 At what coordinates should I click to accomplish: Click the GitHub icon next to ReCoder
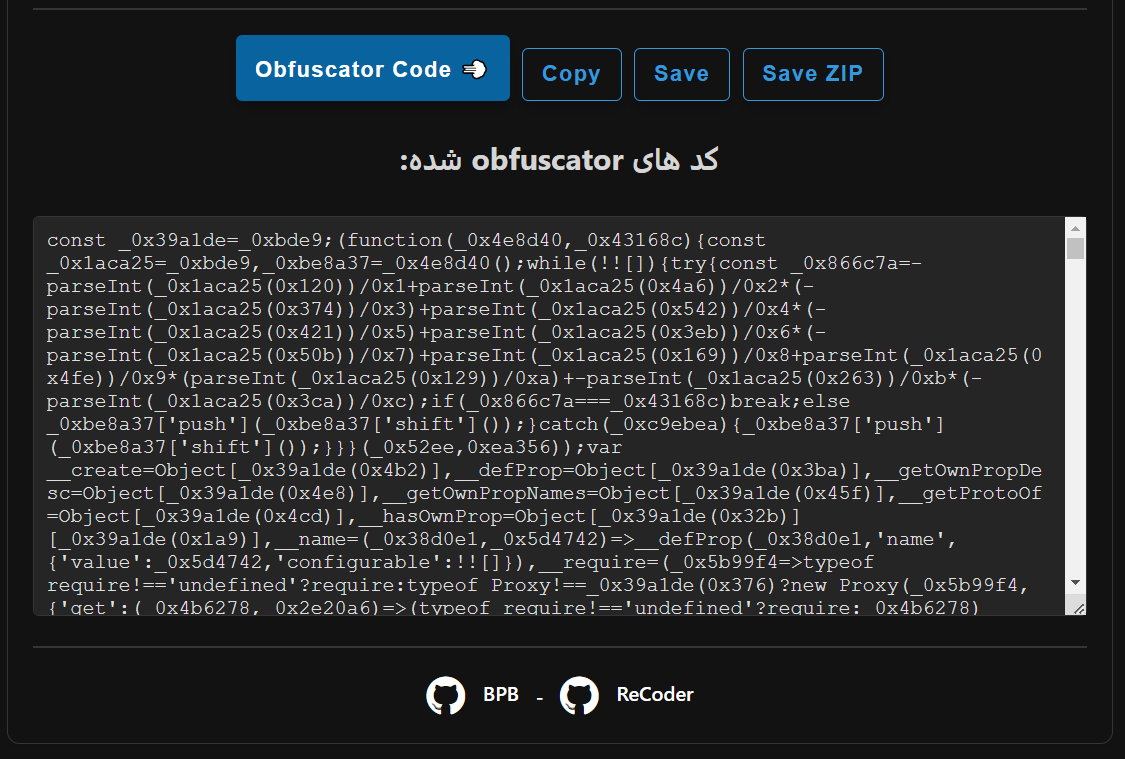coord(580,694)
